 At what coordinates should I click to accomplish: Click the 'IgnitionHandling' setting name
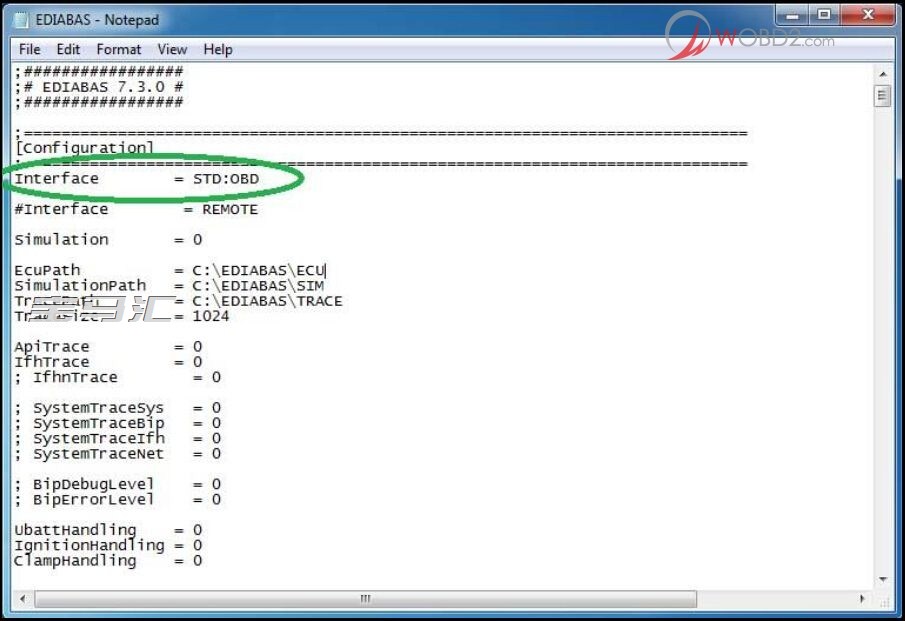[x=89, y=545]
